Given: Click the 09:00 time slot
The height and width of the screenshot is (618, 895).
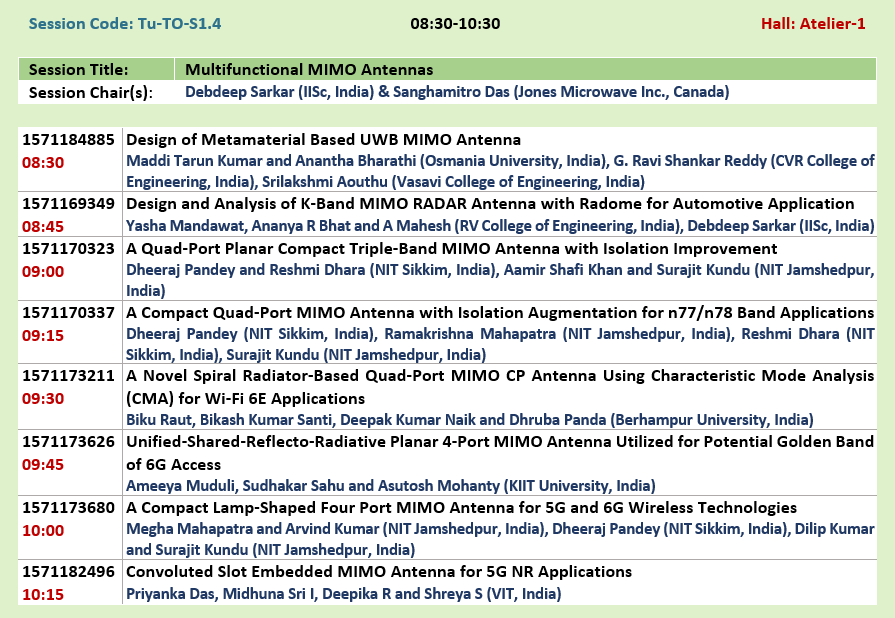Looking at the screenshot, I should (41, 270).
